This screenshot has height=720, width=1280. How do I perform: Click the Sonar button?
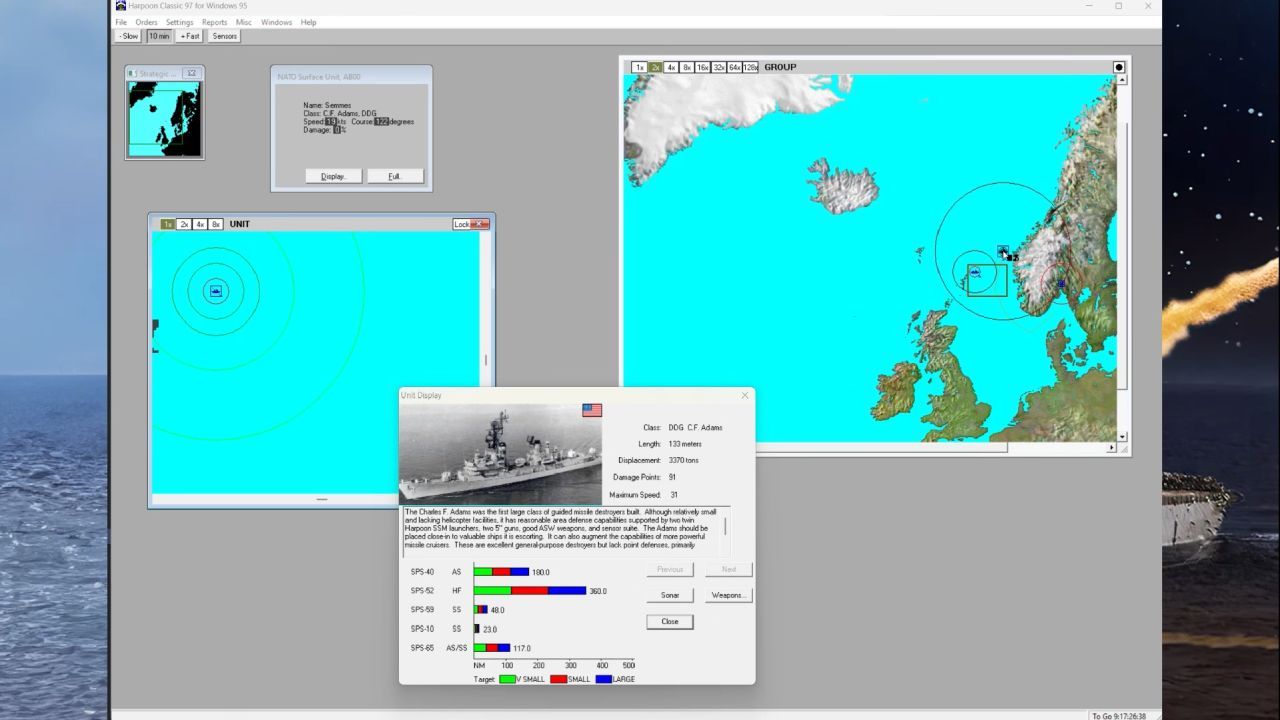[670, 595]
